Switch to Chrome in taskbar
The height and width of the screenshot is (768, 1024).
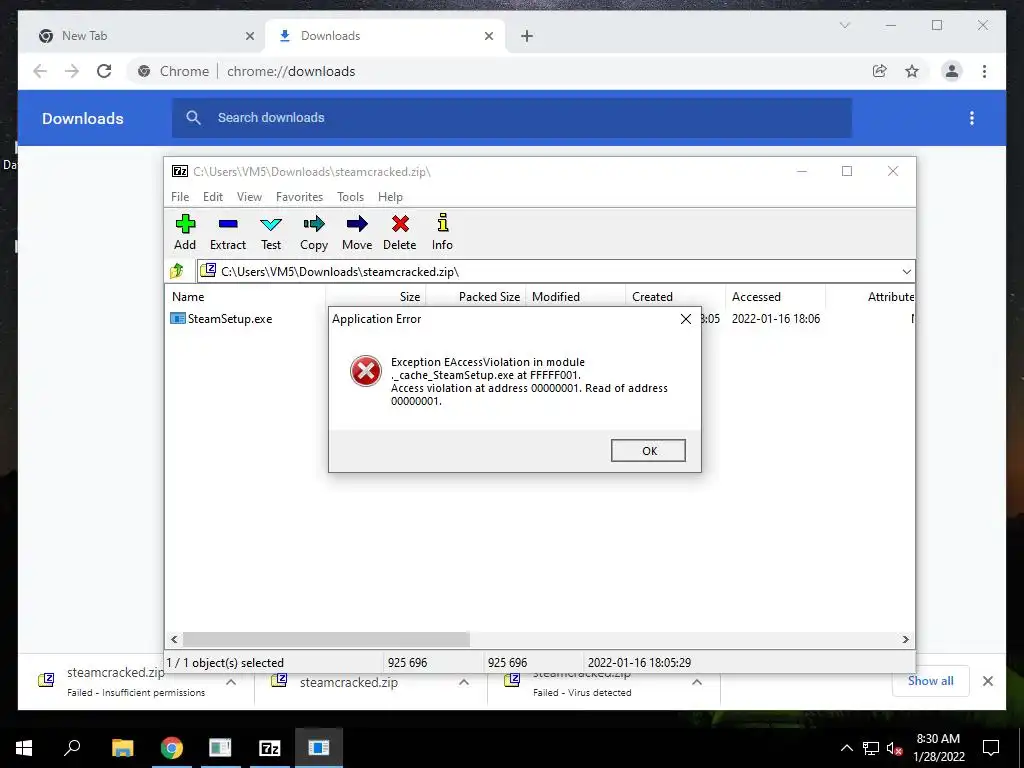172,748
